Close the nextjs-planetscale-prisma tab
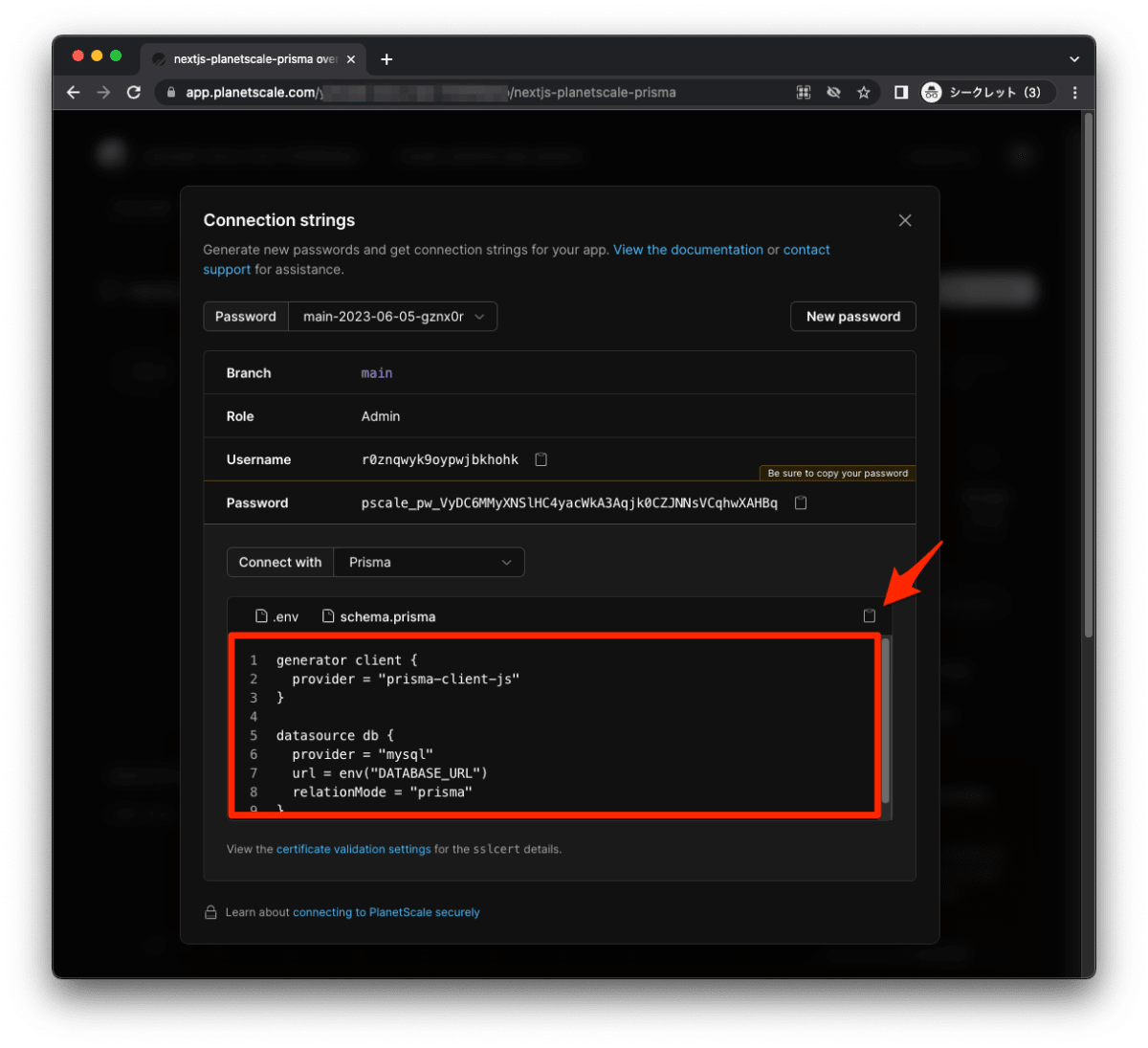The height and width of the screenshot is (1048, 1148). point(351,59)
